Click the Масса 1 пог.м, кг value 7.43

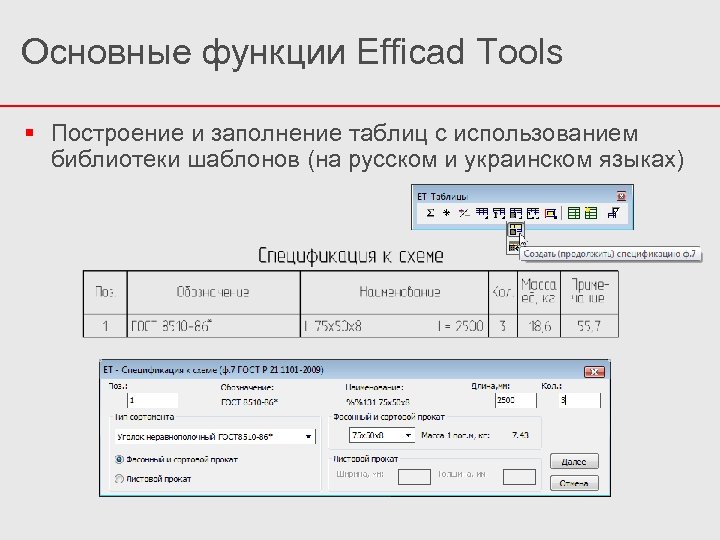[x=520, y=435]
